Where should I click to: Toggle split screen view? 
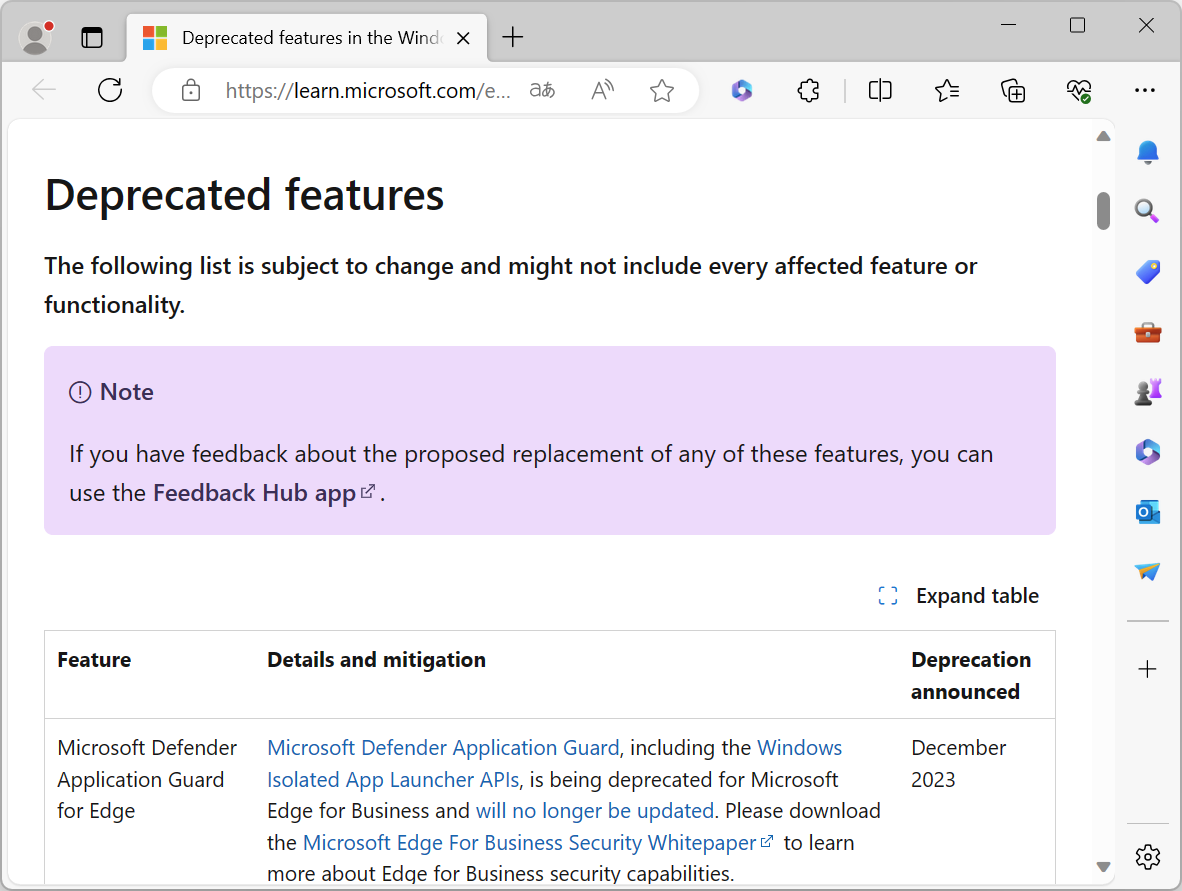coord(880,91)
